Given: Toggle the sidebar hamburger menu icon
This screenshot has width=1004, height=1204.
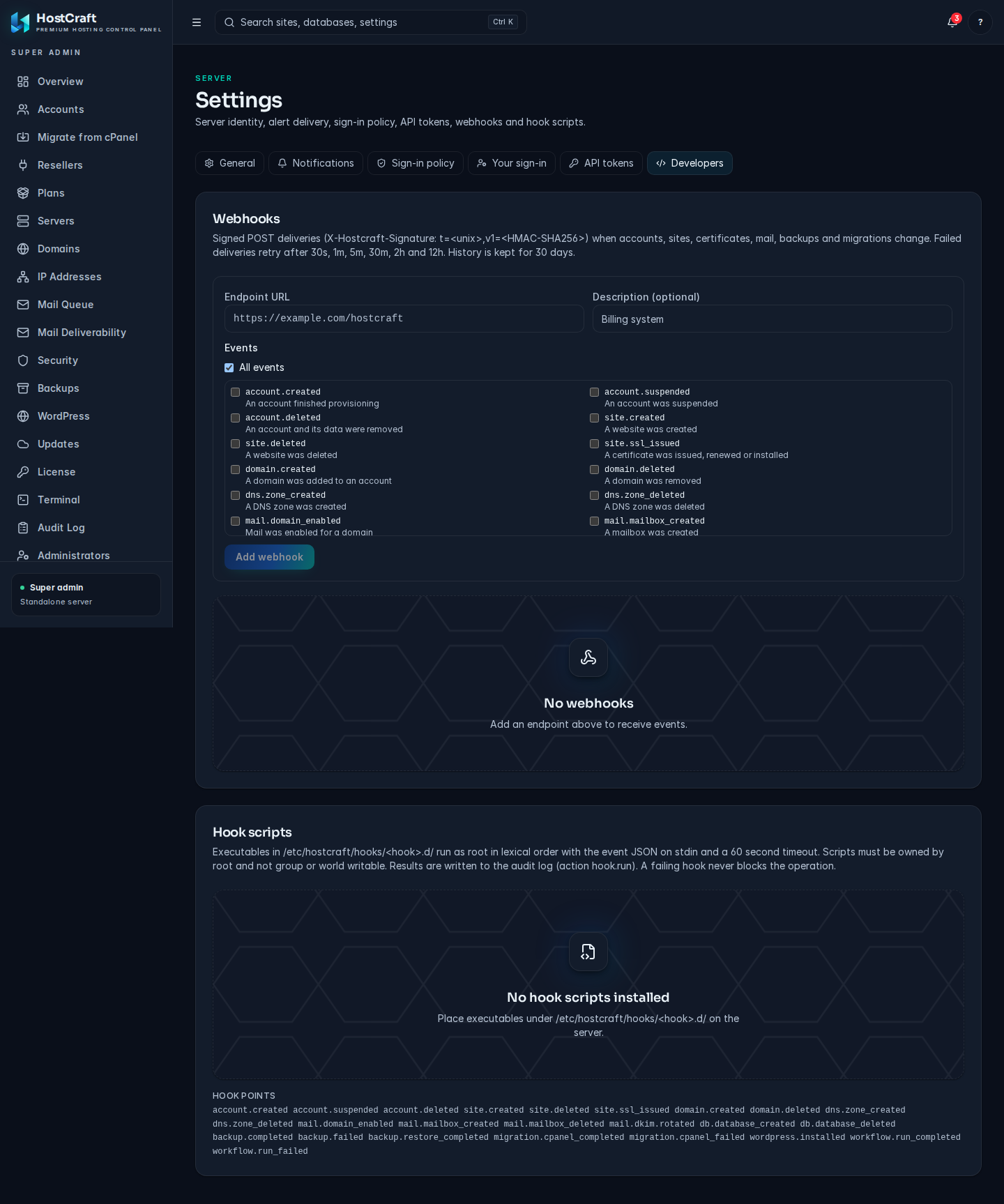Looking at the screenshot, I should 197,22.
